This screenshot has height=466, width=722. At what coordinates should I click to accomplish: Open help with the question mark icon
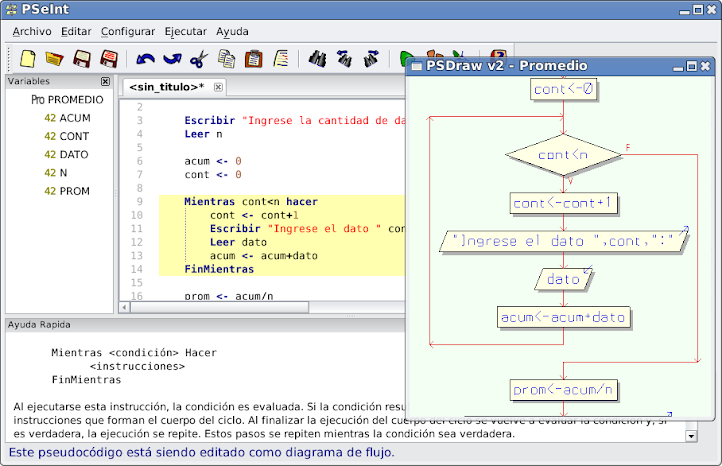pos(498,55)
